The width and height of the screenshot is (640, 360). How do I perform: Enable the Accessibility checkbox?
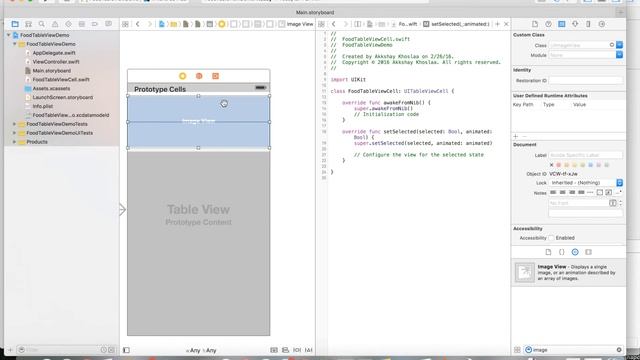[x=551, y=238]
